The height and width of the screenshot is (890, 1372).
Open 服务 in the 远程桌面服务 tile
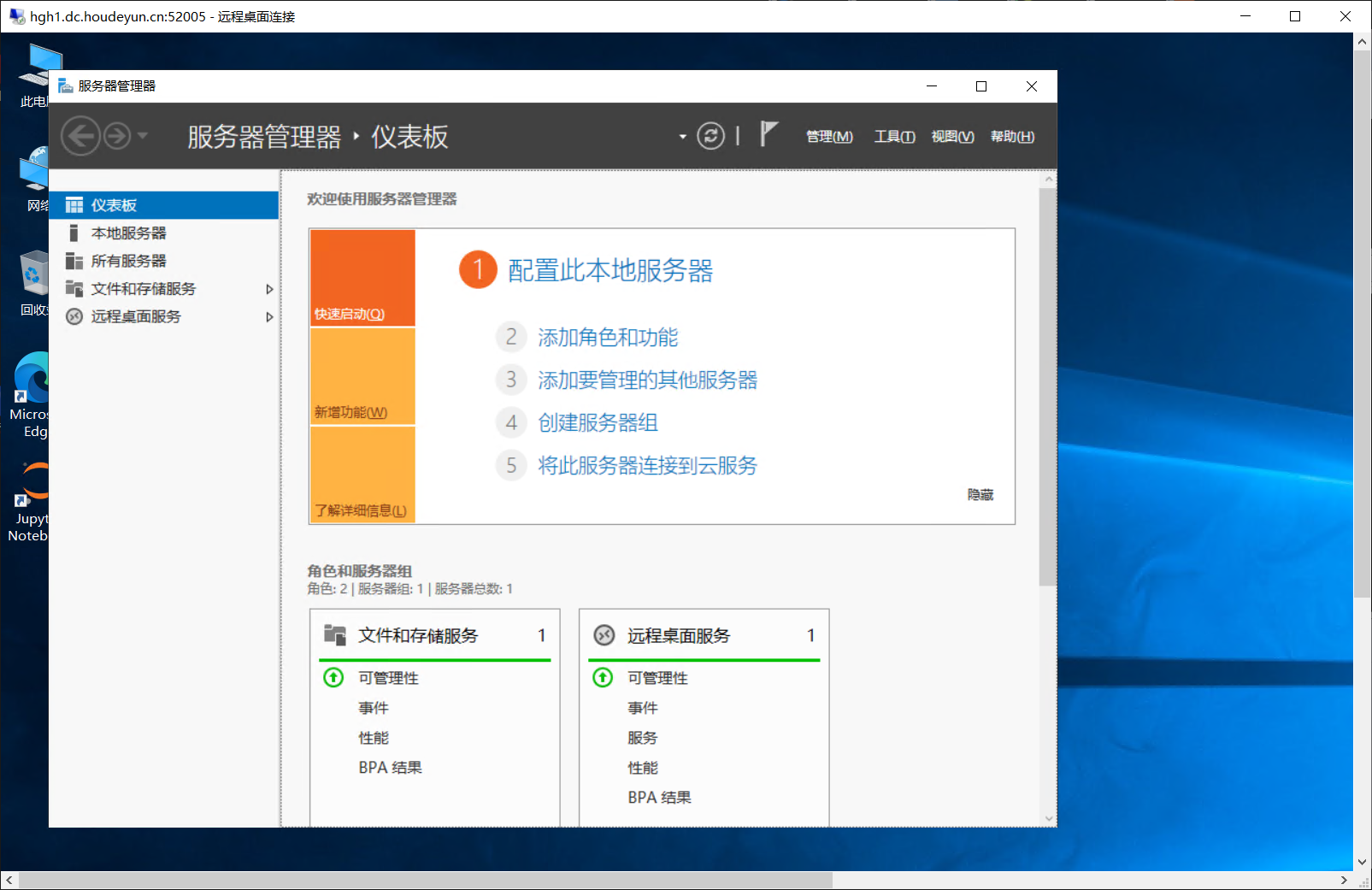643,738
